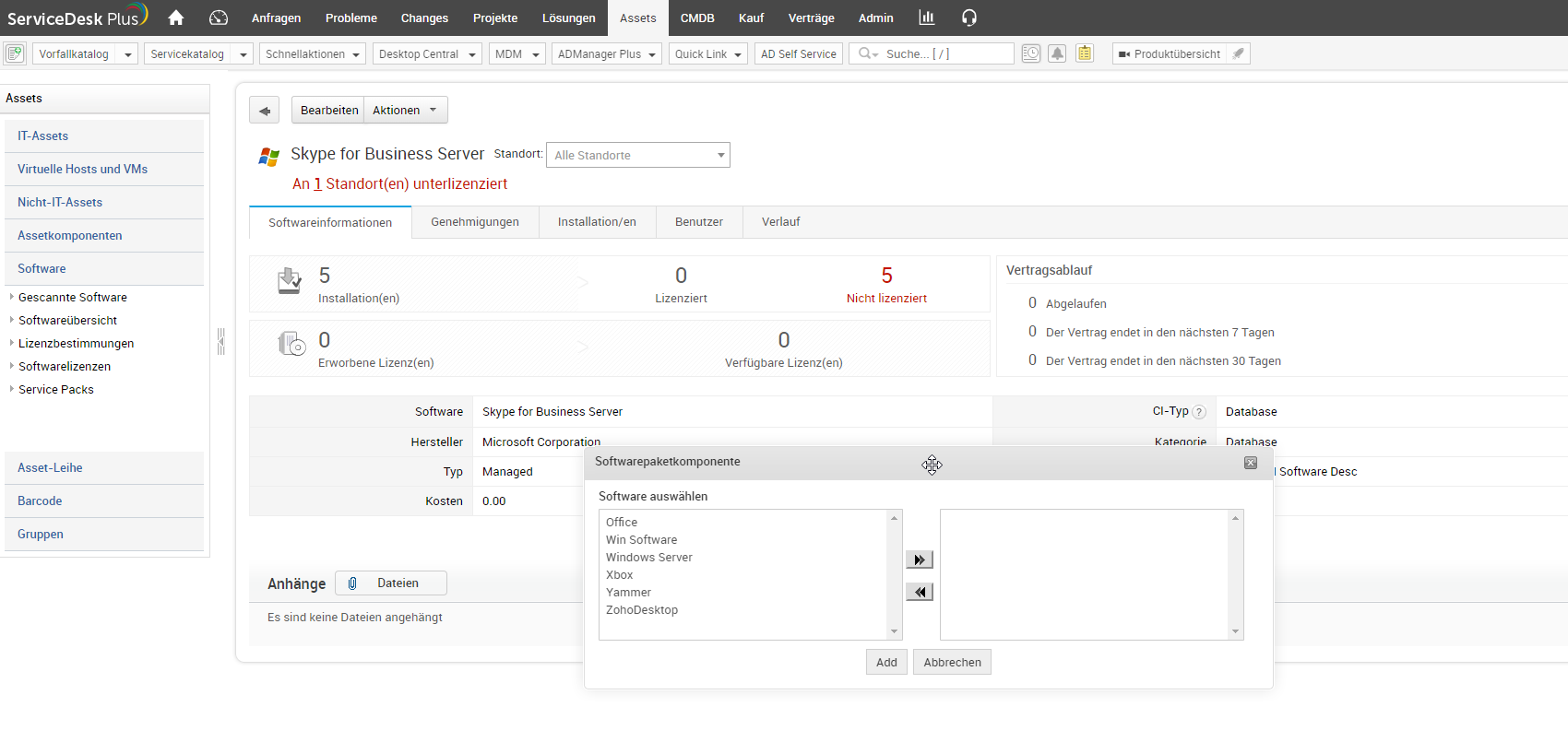Click the unterlizenziert location count 1 link

tap(317, 183)
